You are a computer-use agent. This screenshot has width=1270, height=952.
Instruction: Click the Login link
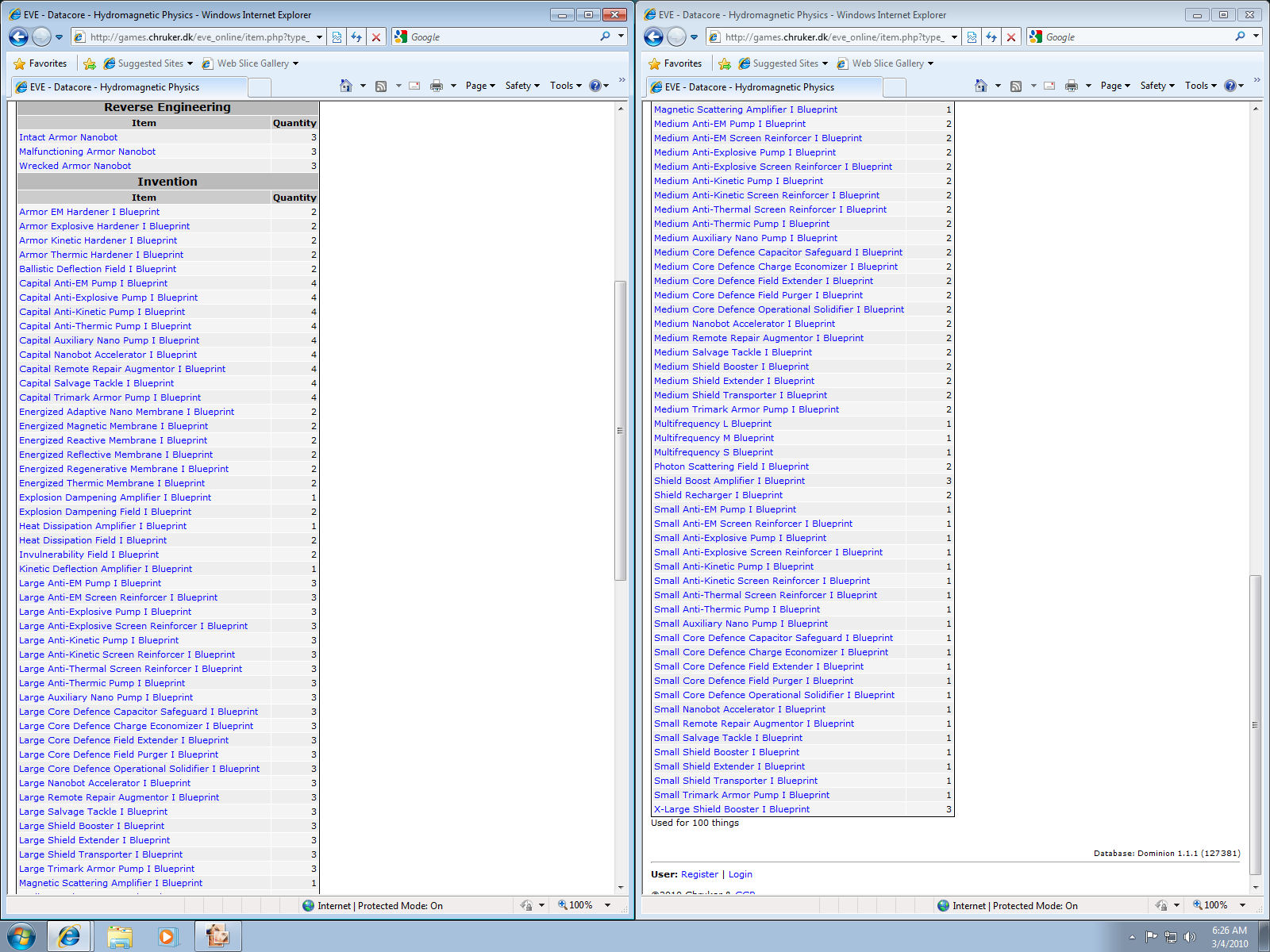[x=741, y=874]
